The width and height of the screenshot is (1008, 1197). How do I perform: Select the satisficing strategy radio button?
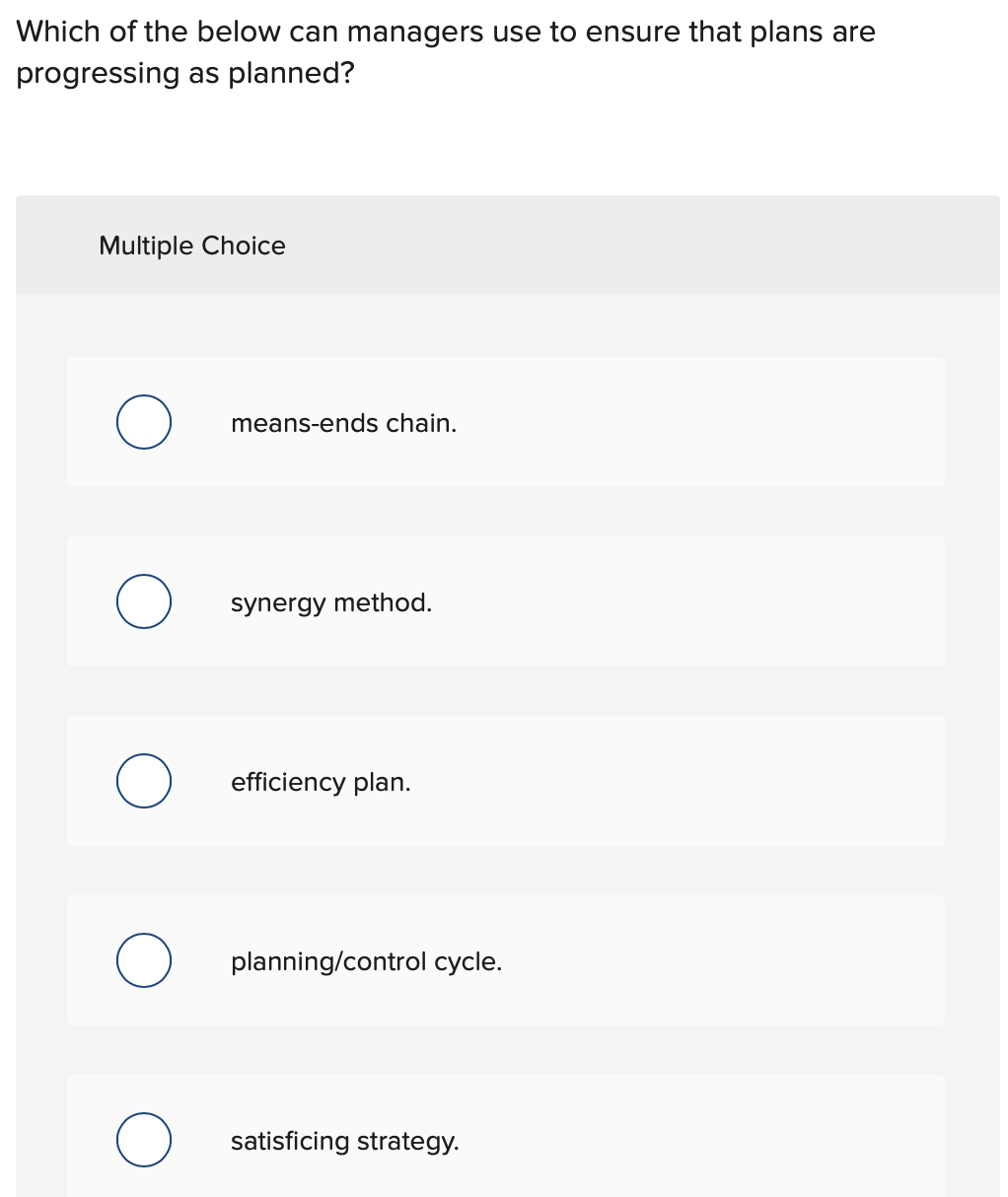[x=143, y=1139]
